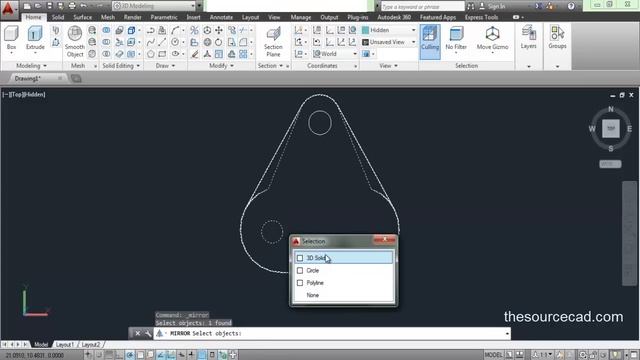Open the Groups panel button
Image resolution: width=640 pixels, height=360 pixels.
pyautogui.click(x=557, y=37)
